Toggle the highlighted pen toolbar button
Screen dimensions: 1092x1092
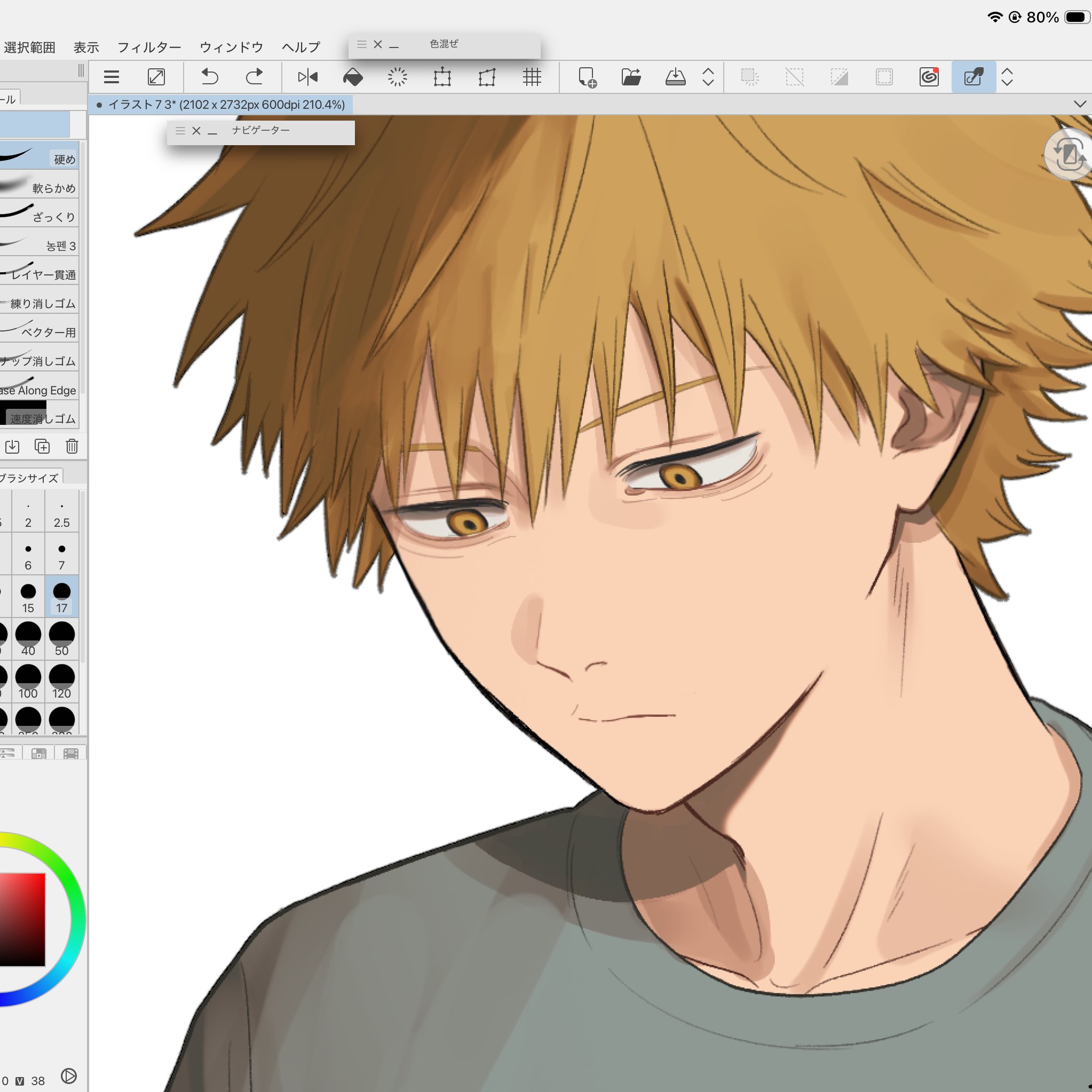(x=974, y=77)
